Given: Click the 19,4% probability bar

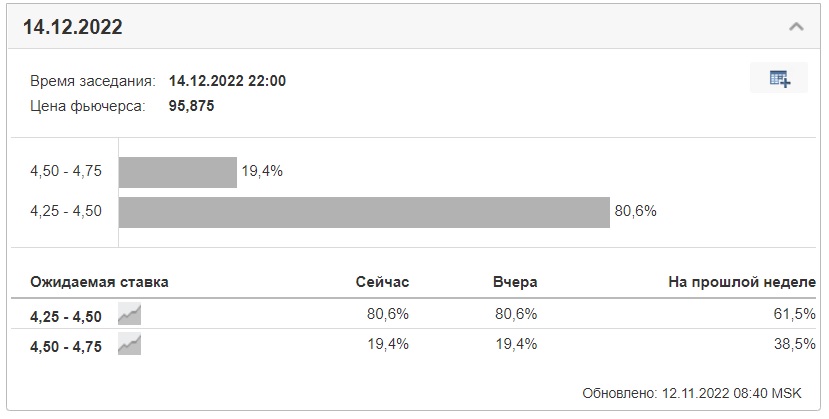Looking at the screenshot, I should (178, 172).
